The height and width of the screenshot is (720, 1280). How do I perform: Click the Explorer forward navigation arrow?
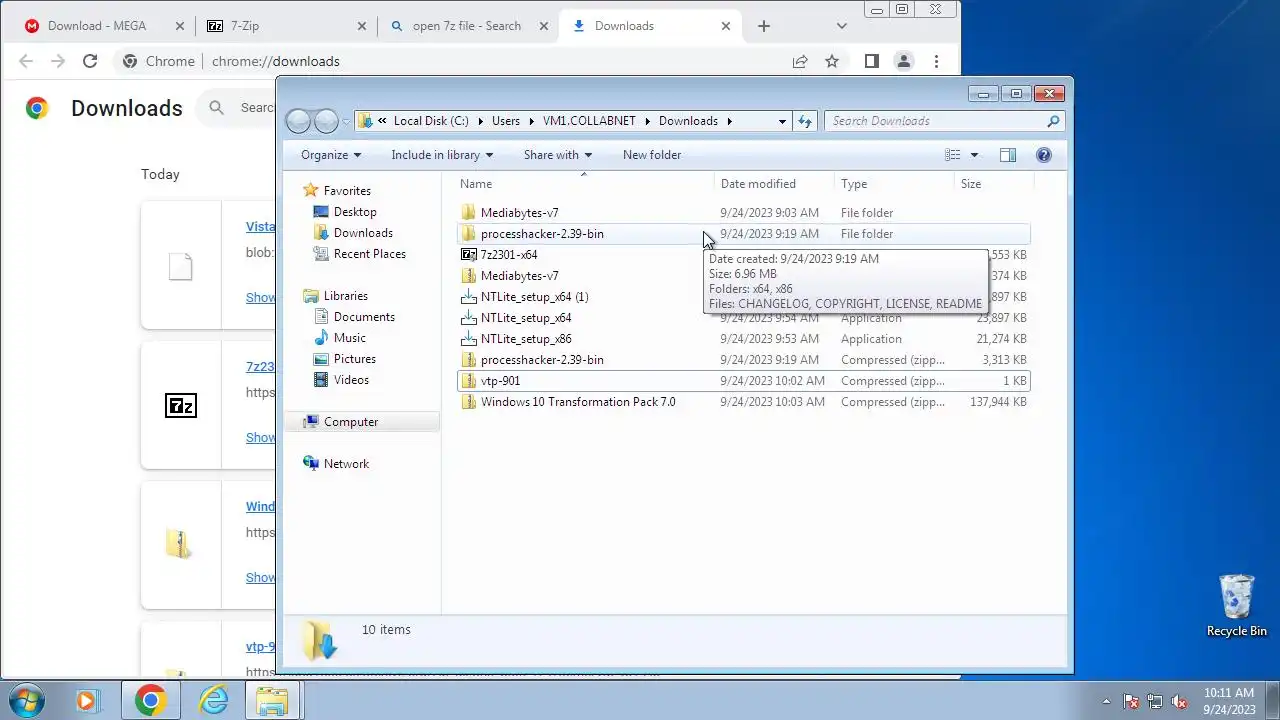coord(326,121)
